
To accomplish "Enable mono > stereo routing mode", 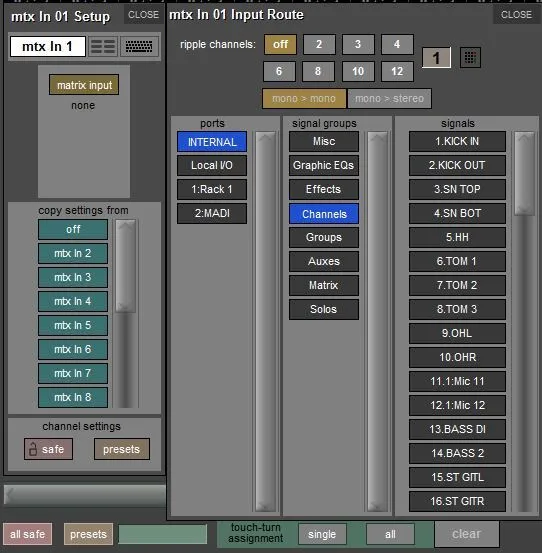I will 389,98.
